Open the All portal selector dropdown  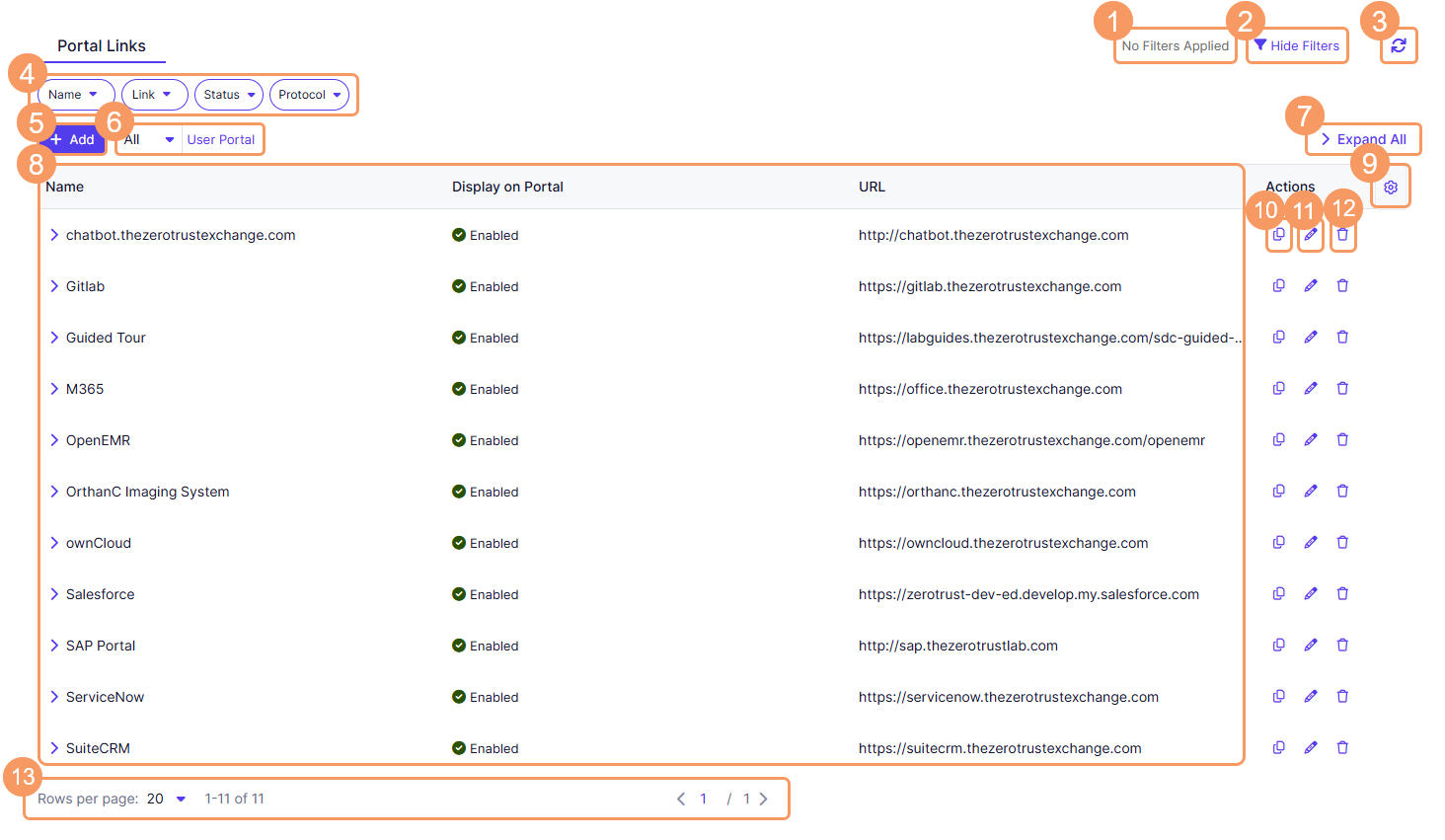click(149, 139)
